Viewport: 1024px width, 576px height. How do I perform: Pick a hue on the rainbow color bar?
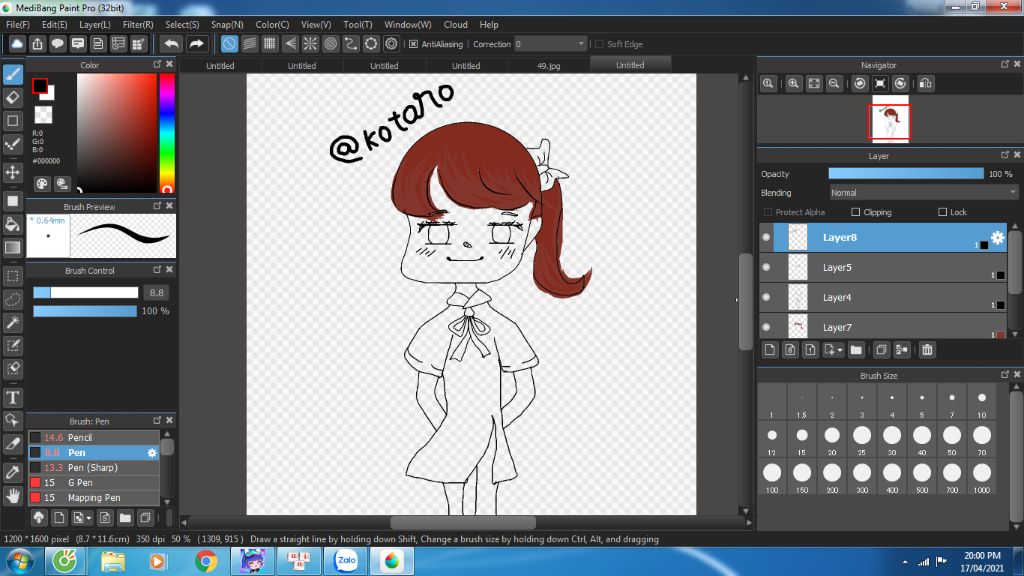click(x=167, y=133)
